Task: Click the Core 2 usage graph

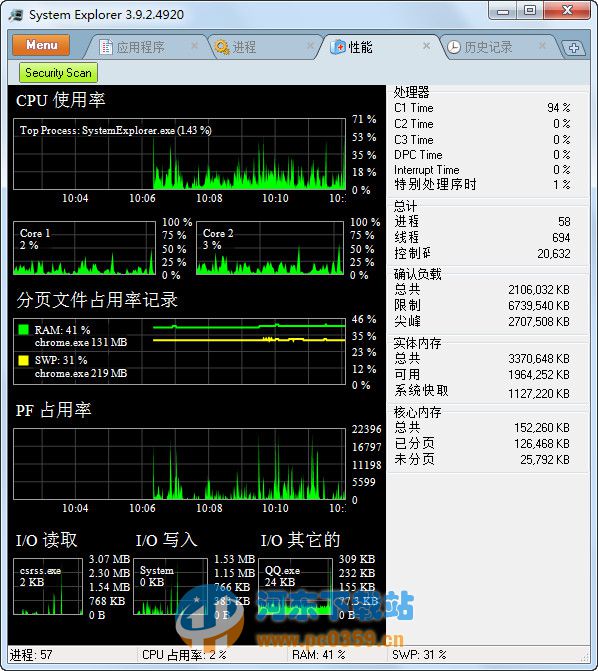Action: pyautogui.click(x=270, y=248)
